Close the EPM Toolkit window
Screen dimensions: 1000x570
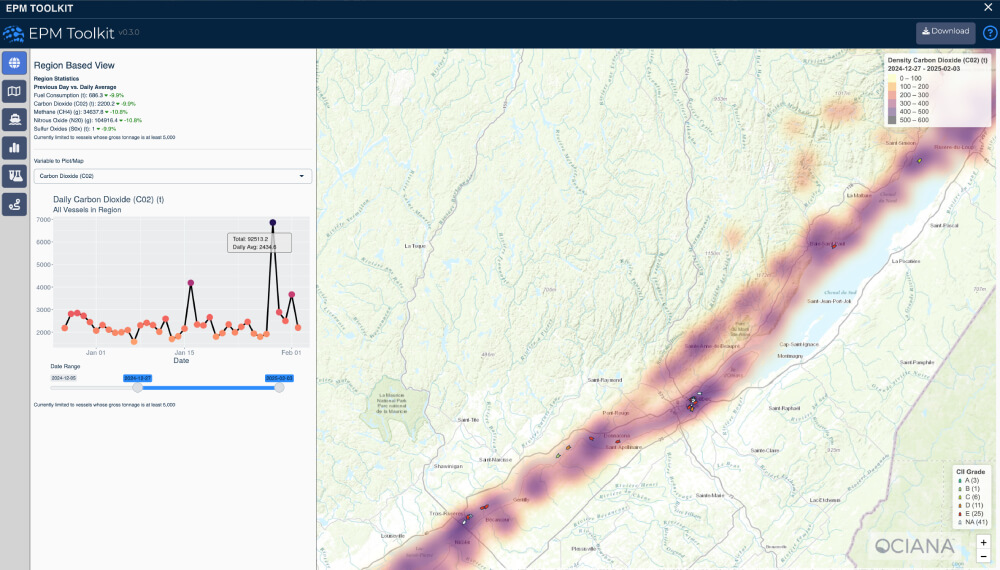pos(988,8)
